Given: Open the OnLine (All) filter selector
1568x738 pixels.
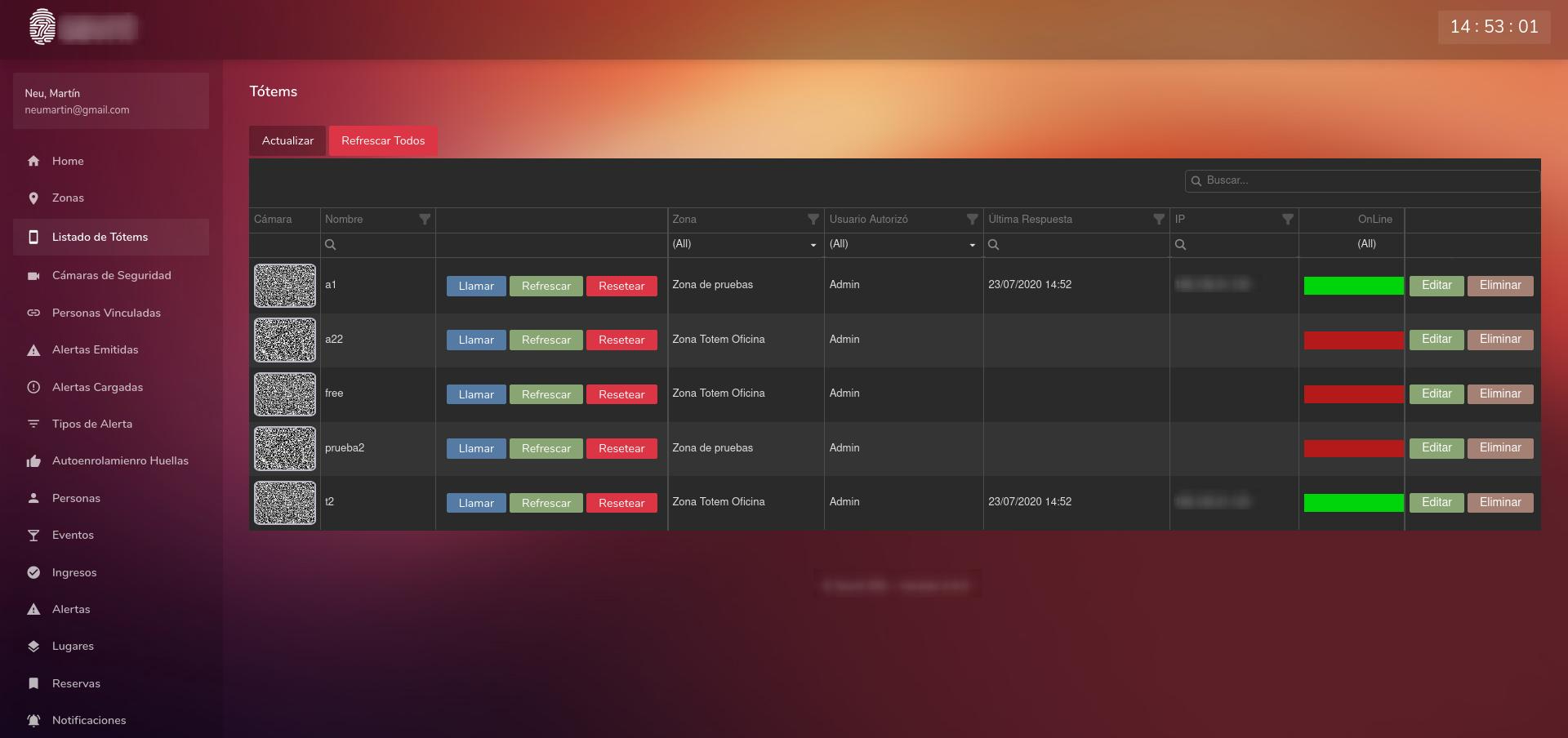Looking at the screenshot, I should click(x=1366, y=244).
